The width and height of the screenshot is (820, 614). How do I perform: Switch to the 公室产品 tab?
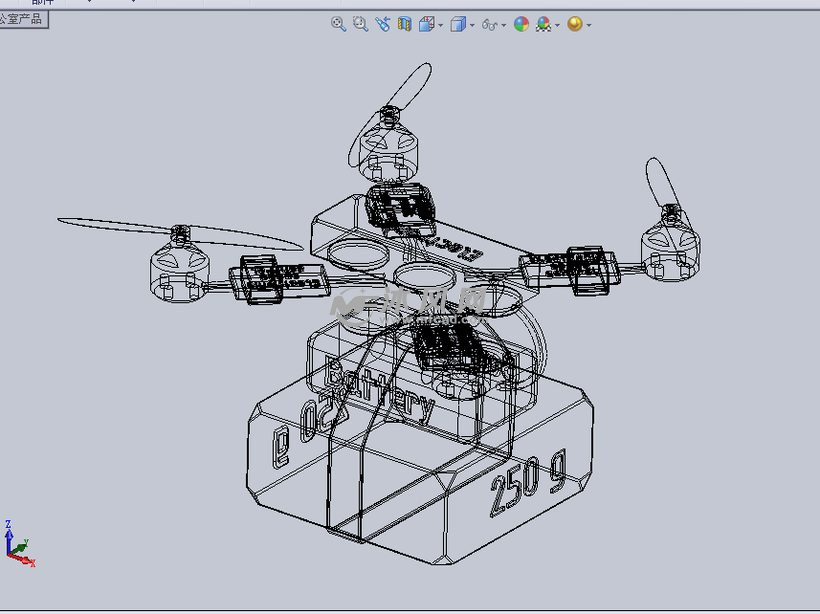[x=22, y=19]
